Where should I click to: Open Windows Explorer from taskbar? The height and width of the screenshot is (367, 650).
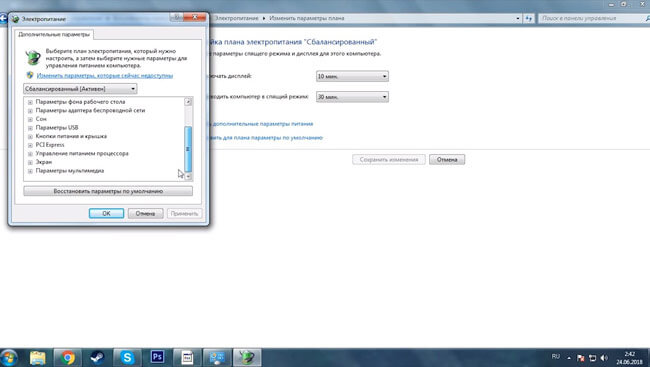click(x=38, y=357)
